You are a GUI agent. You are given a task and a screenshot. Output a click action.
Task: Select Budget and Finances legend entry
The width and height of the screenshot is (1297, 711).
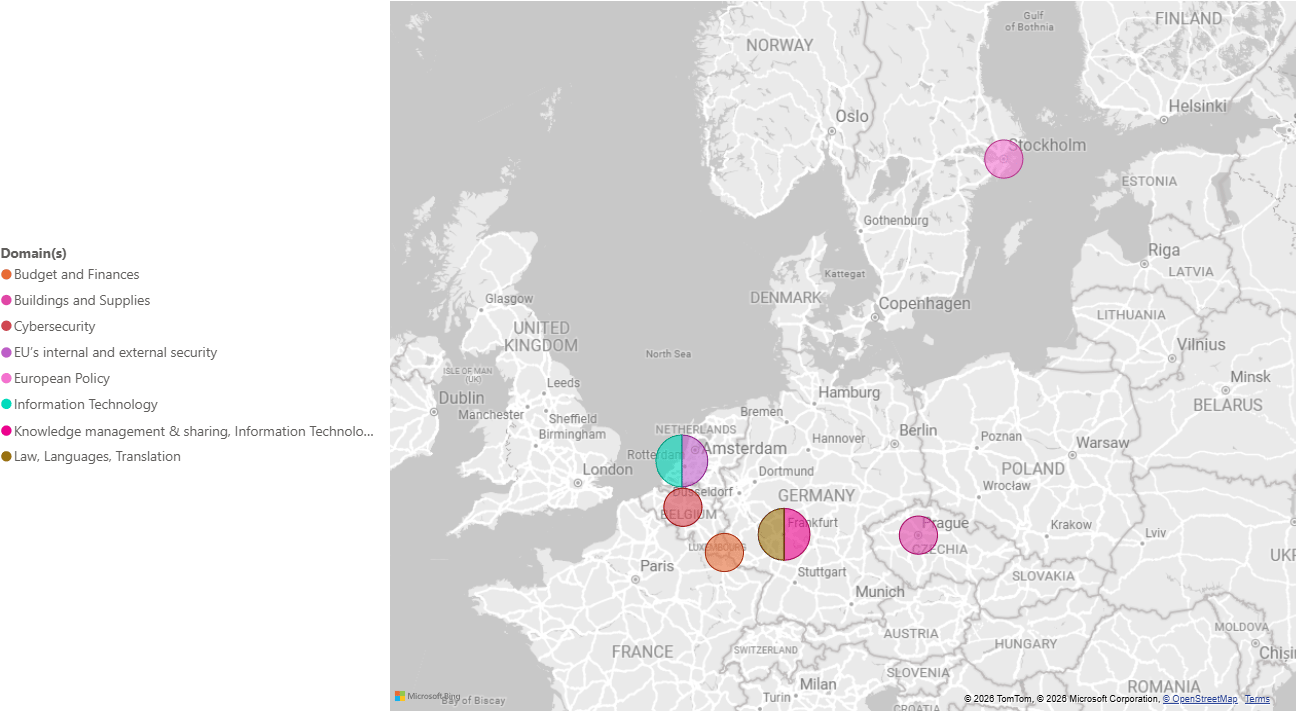70,274
